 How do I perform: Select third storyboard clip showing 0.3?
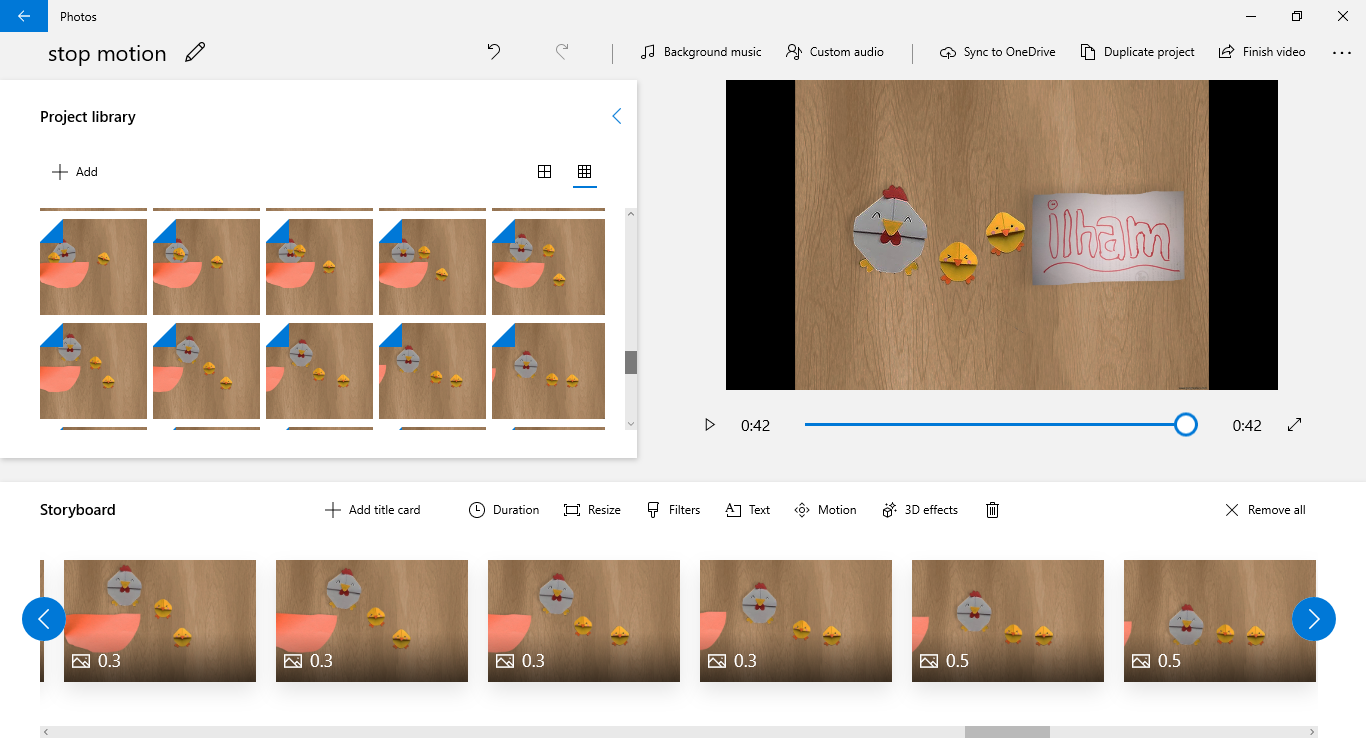coord(584,621)
